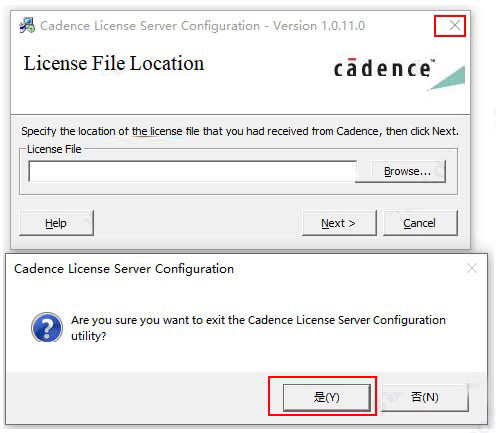Click the 'License File' group label
Screen dimensions: 496x433
[x=54, y=149]
